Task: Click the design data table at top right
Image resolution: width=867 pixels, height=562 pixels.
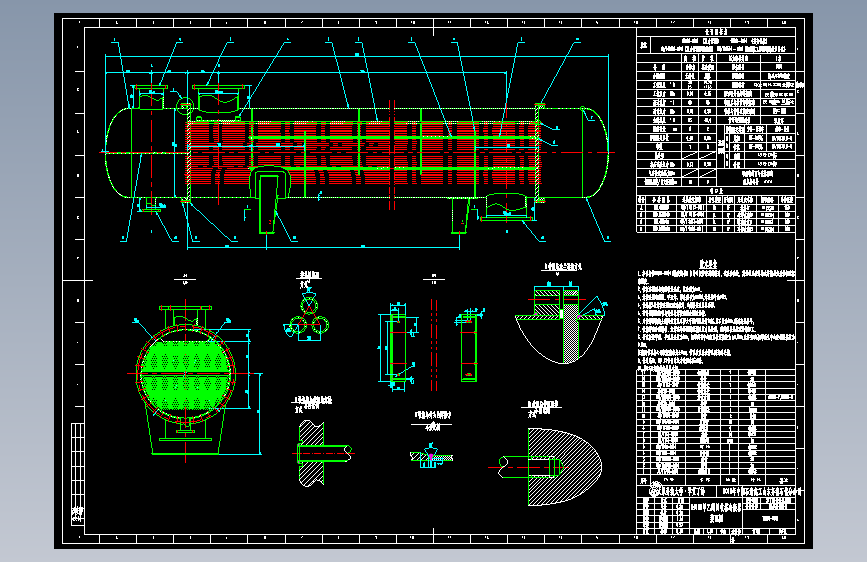Action: click(x=716, y=107)
